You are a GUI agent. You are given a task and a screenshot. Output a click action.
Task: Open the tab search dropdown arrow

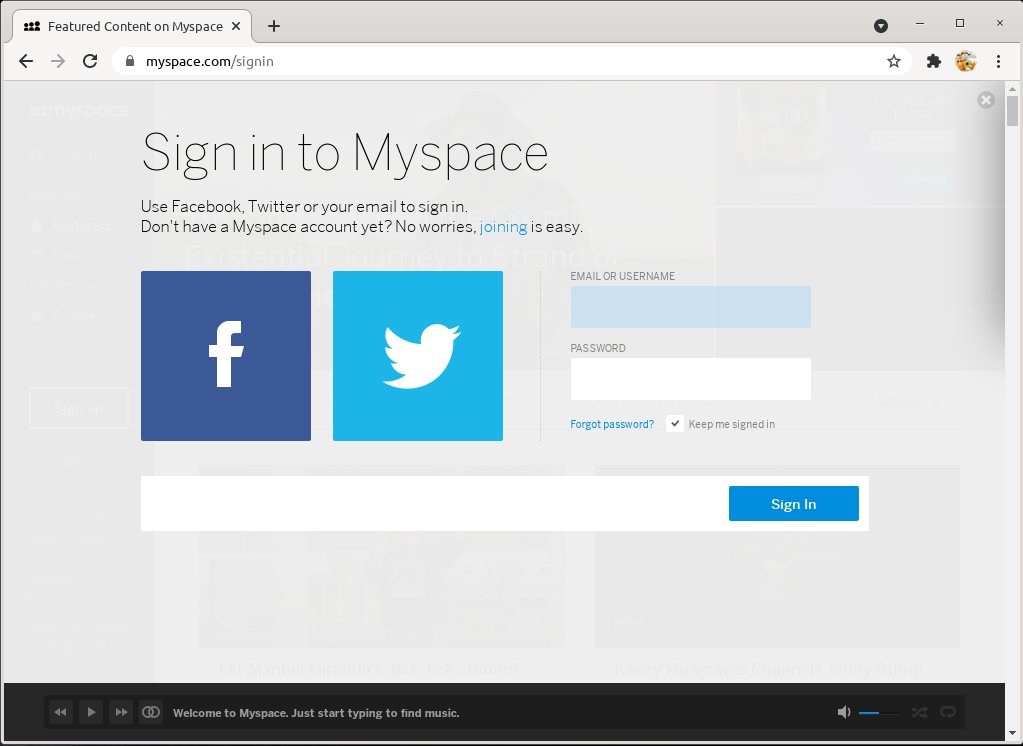click(x=881, y=26)
